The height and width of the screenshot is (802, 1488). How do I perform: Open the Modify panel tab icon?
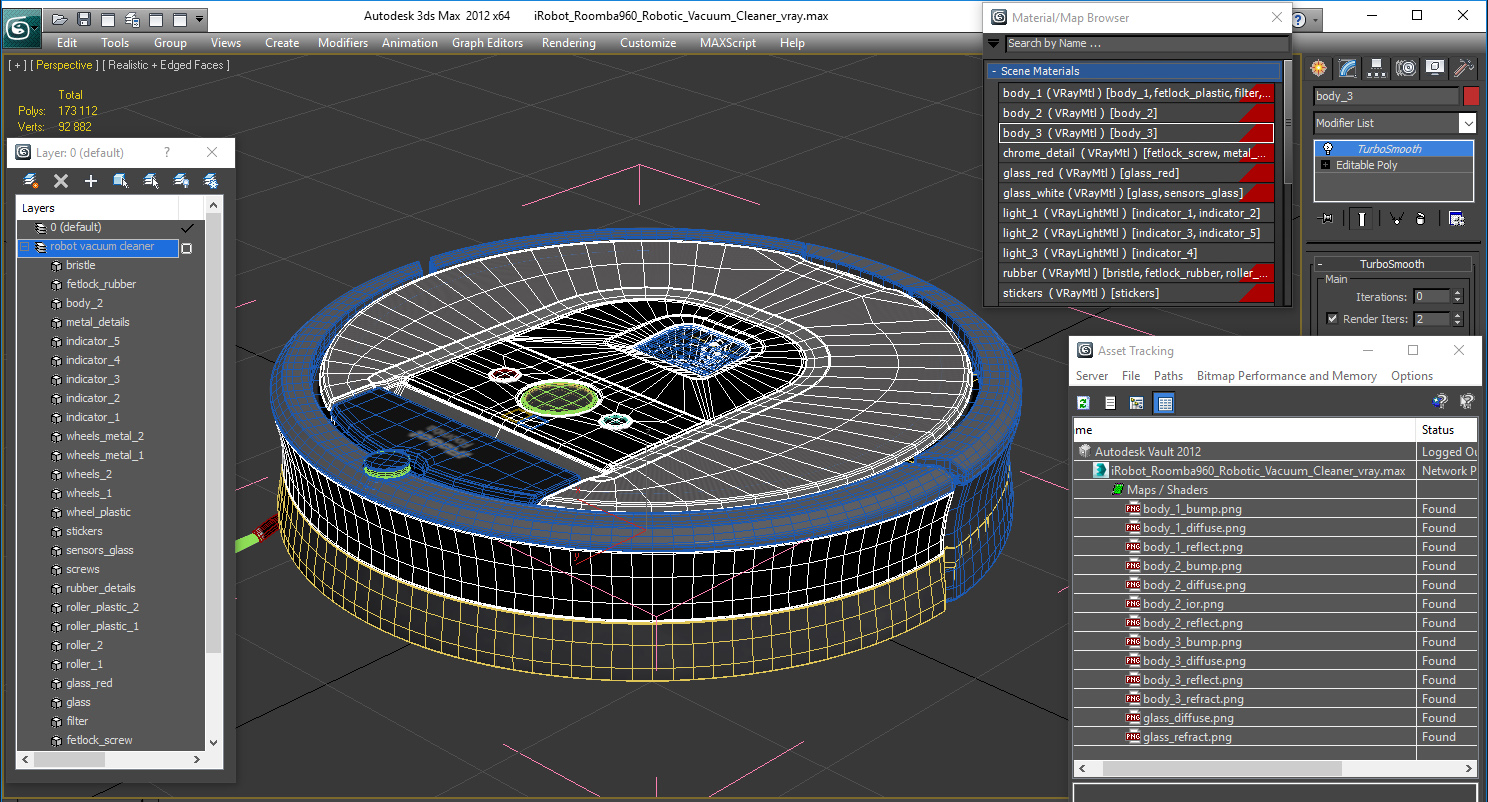1348,68
